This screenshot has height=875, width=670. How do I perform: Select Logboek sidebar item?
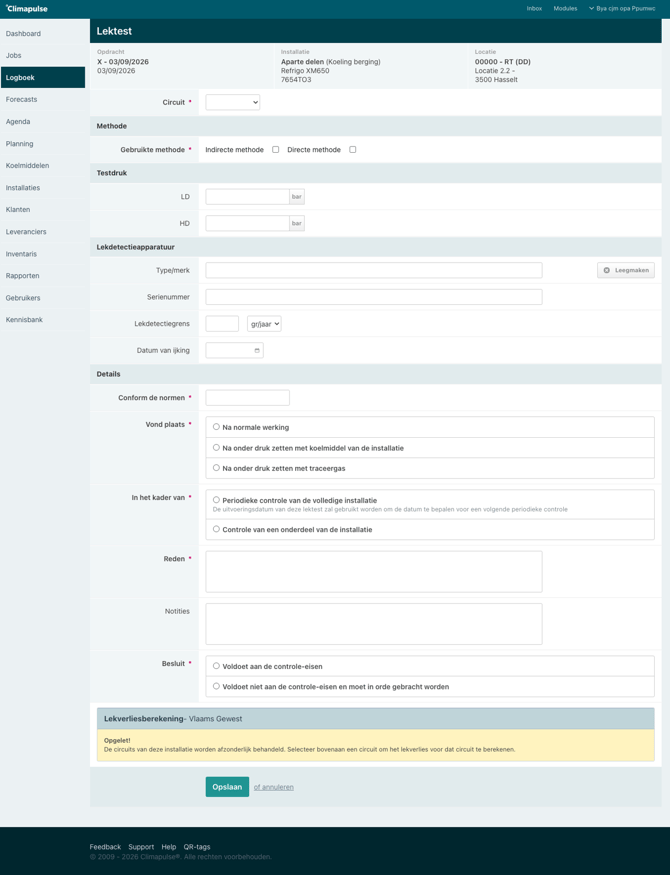click(x=43, y=78)
